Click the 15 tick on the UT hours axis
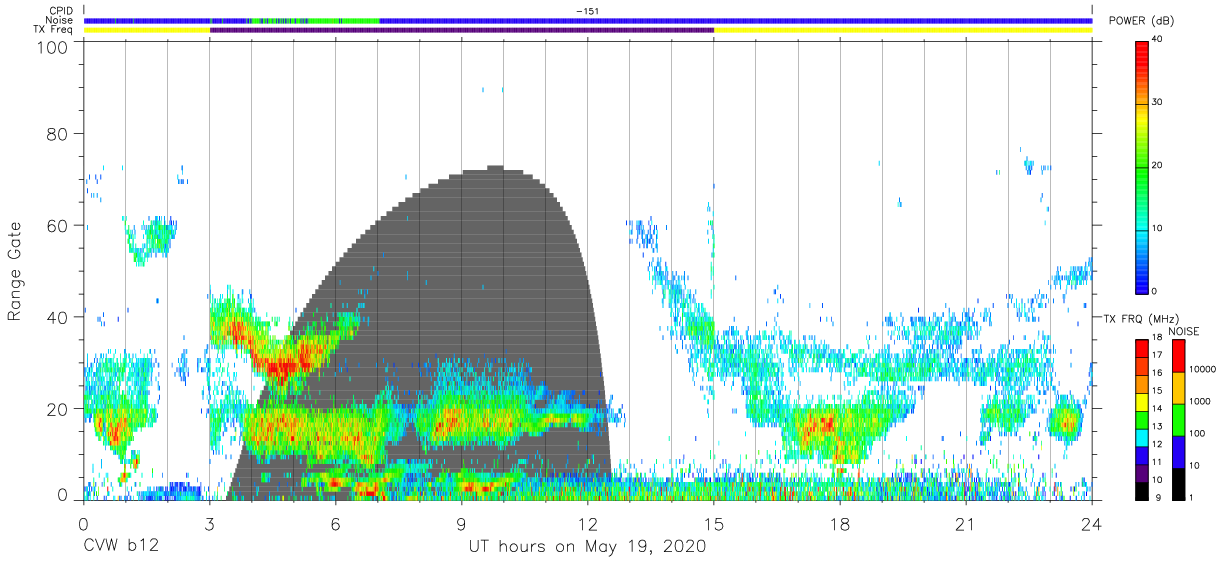This screenshot has width=1228, height=567. 713,524
